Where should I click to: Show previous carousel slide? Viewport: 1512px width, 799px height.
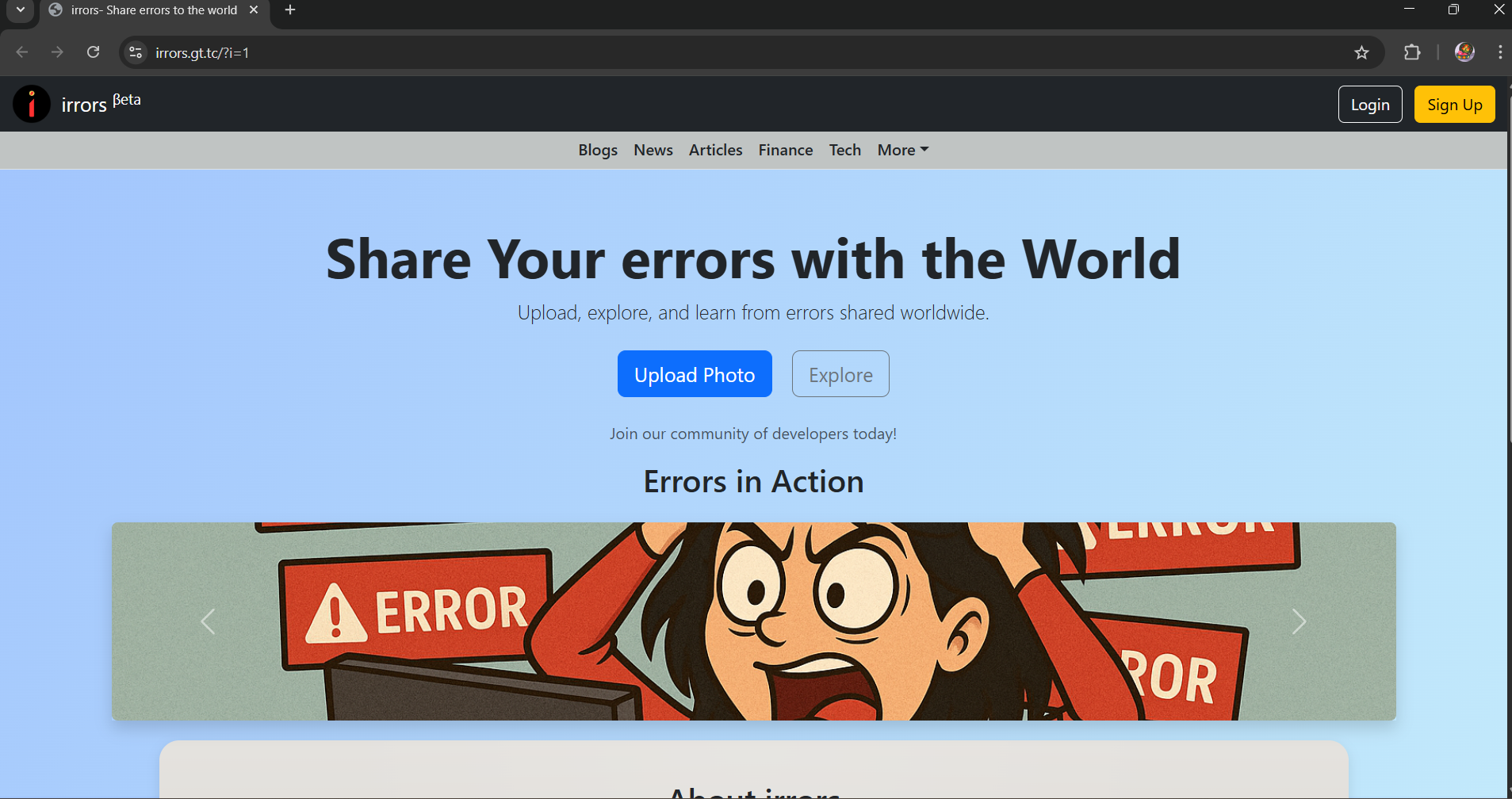click(x=208, y=621)
